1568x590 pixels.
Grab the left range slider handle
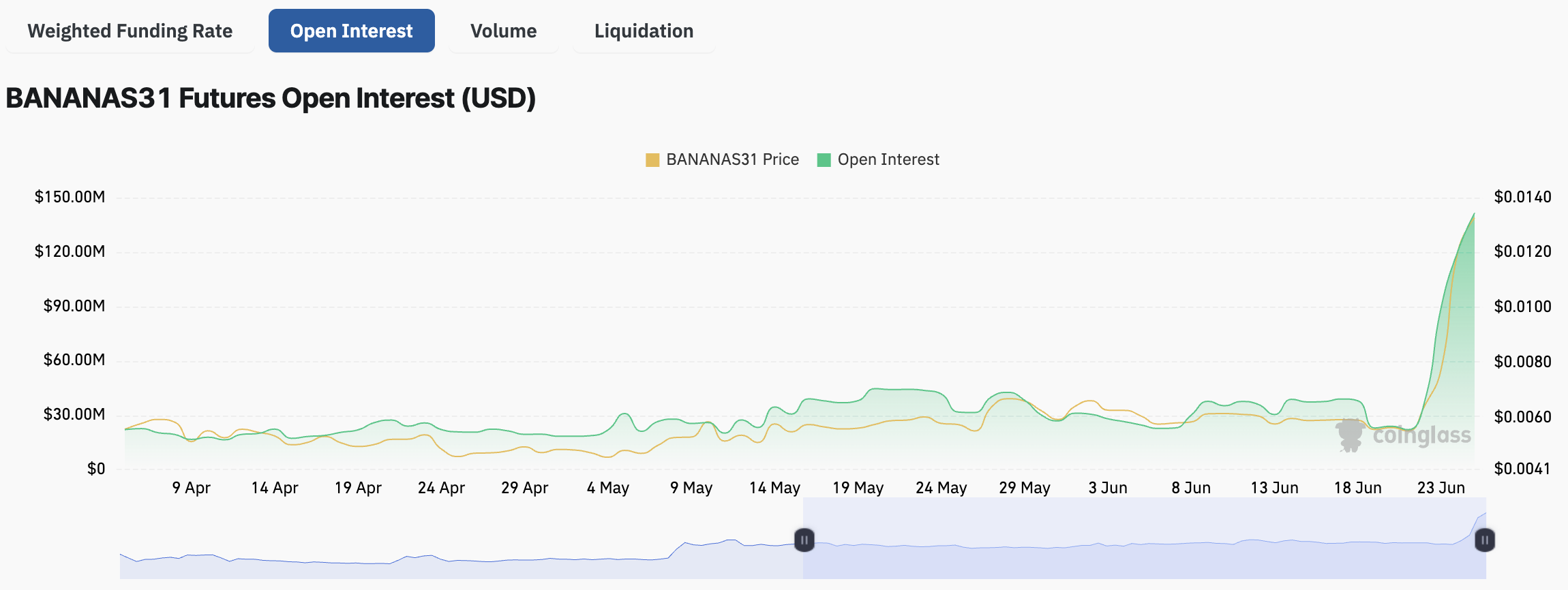tap(804, 540)
